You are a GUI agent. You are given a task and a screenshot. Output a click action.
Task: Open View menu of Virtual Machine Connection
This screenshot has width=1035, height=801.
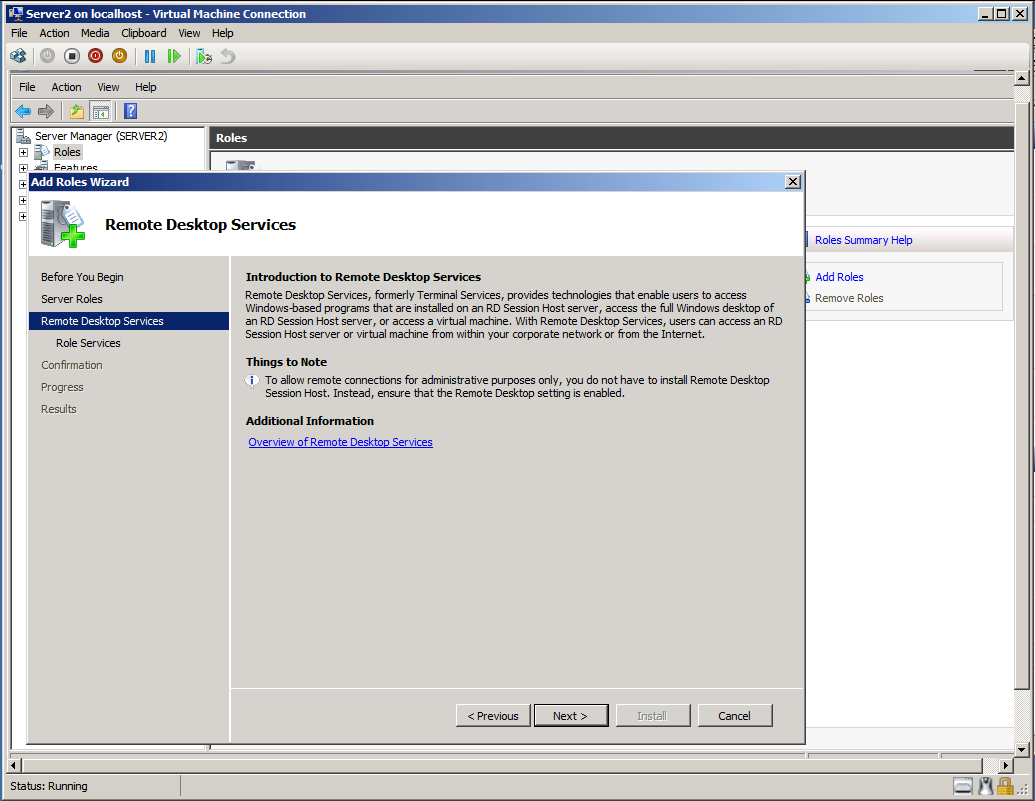[x=189, y=33]
